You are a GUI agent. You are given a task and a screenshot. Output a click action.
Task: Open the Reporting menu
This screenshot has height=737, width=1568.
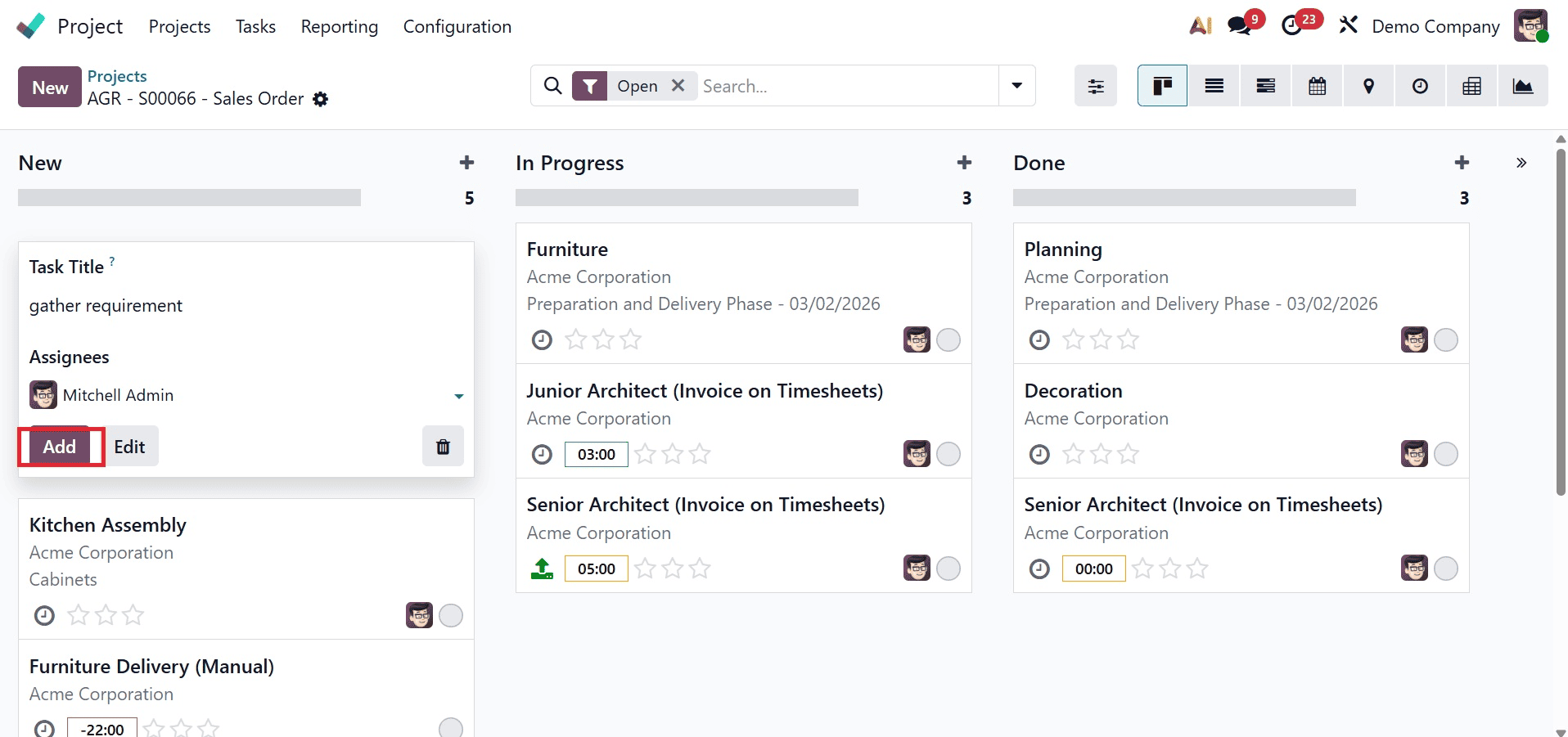point(339,26)
